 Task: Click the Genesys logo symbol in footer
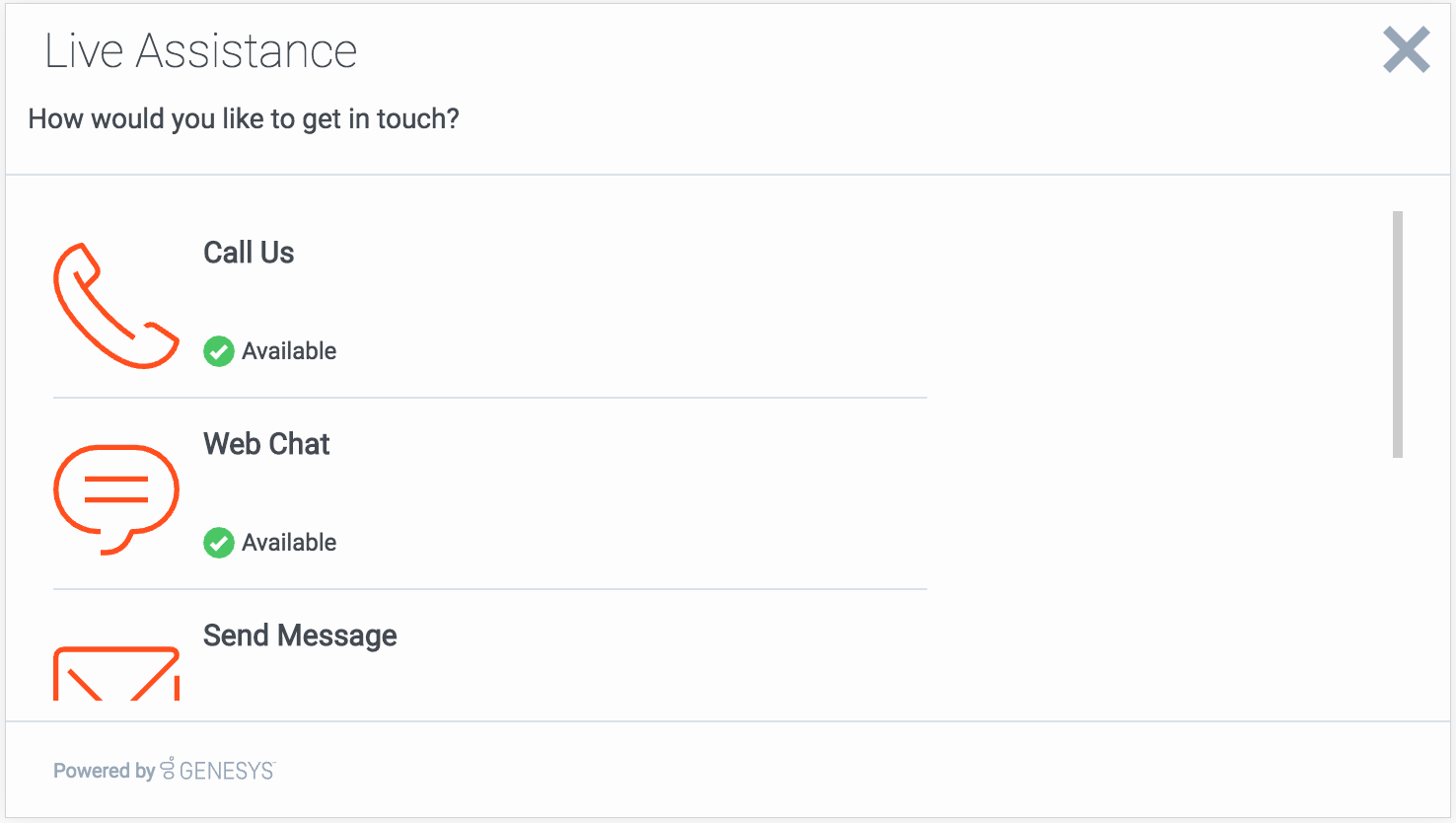[x=169, y=770]
